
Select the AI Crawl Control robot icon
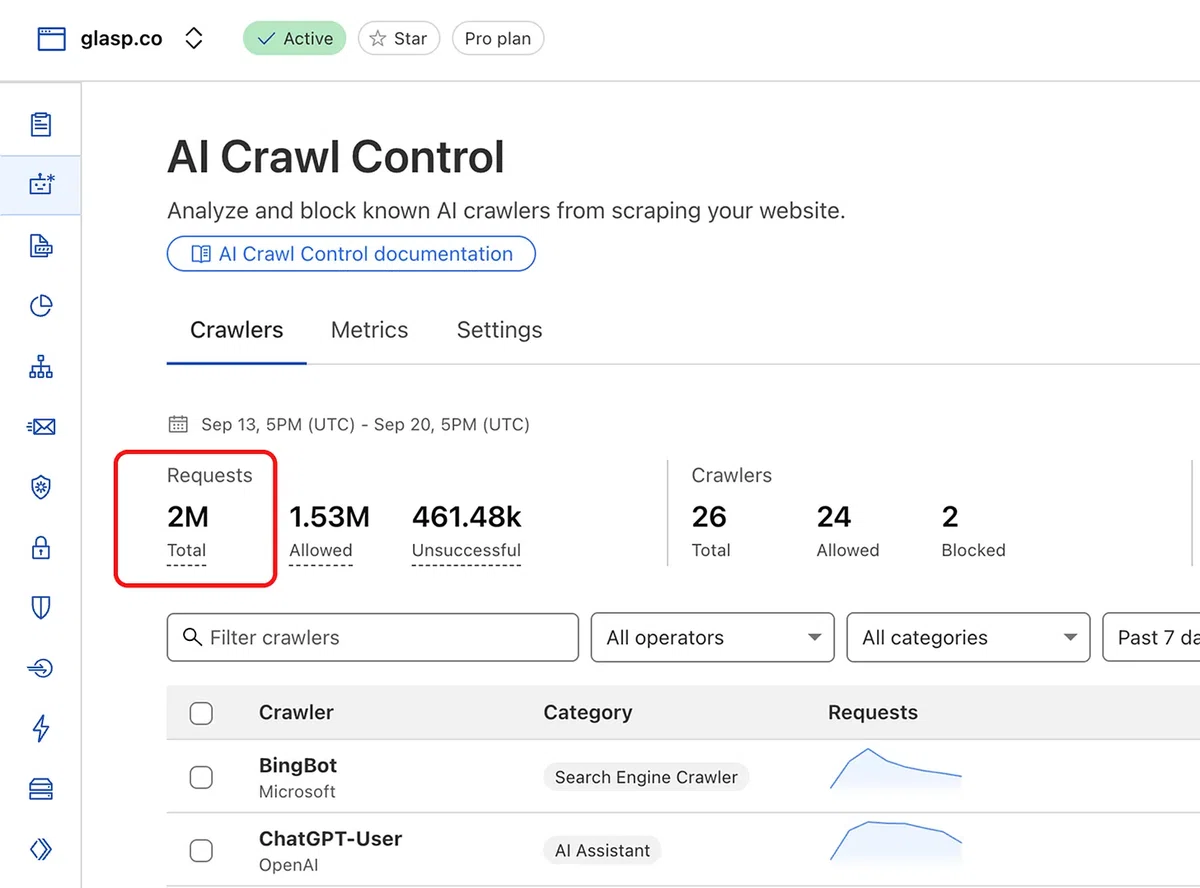point(41,185)
